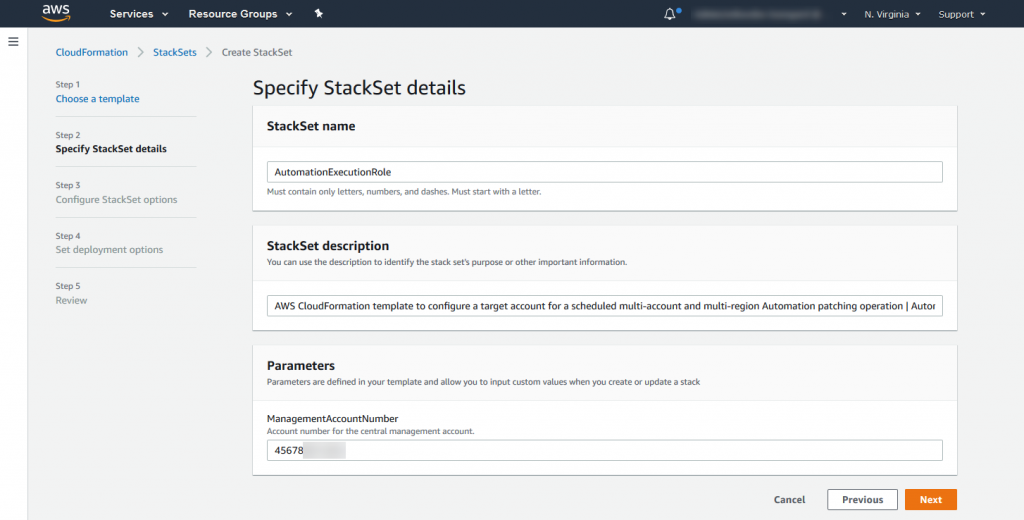Viewport: 1024px width, 520px height.
Task: Go to StackSets breadcrumb
Action: 174,52
